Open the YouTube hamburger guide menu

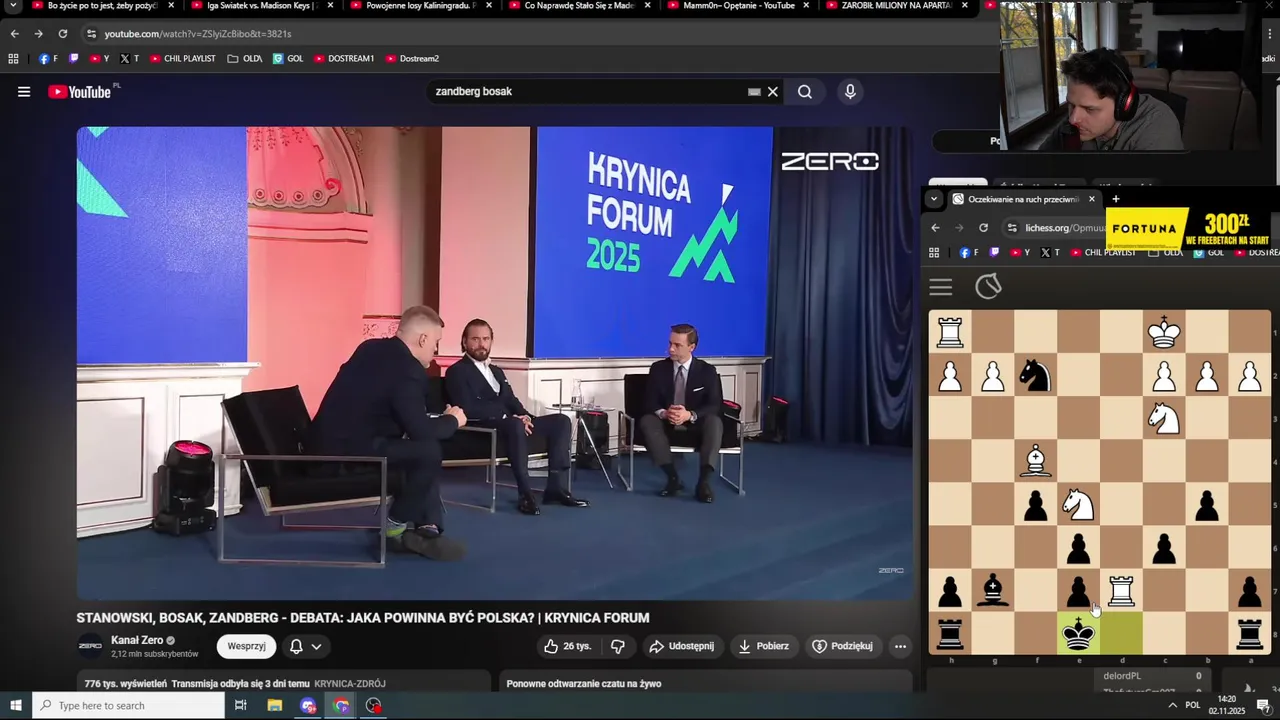pyautogui.click(x=24, y=92)
